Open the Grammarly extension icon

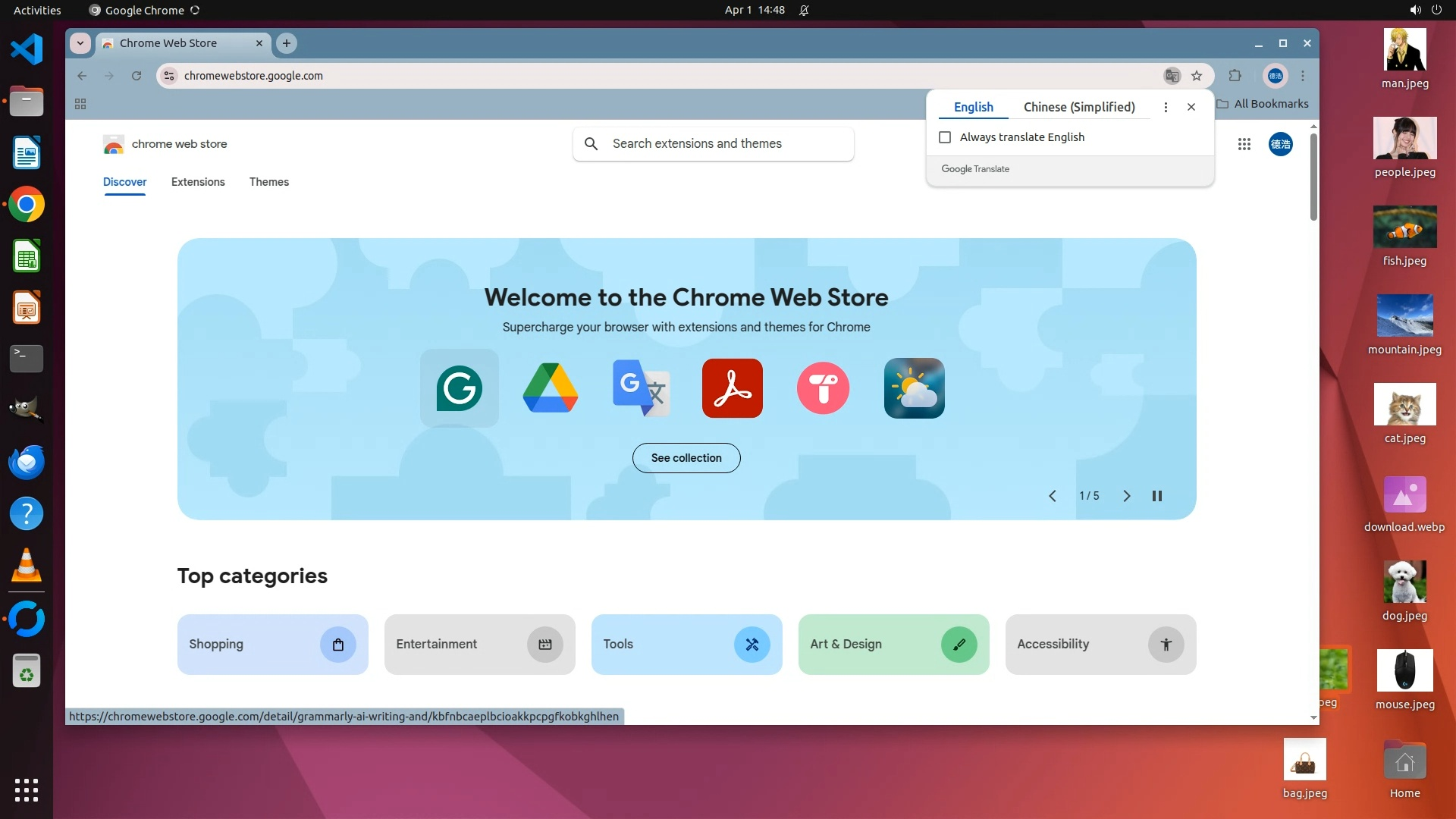(x=459, y=388)
